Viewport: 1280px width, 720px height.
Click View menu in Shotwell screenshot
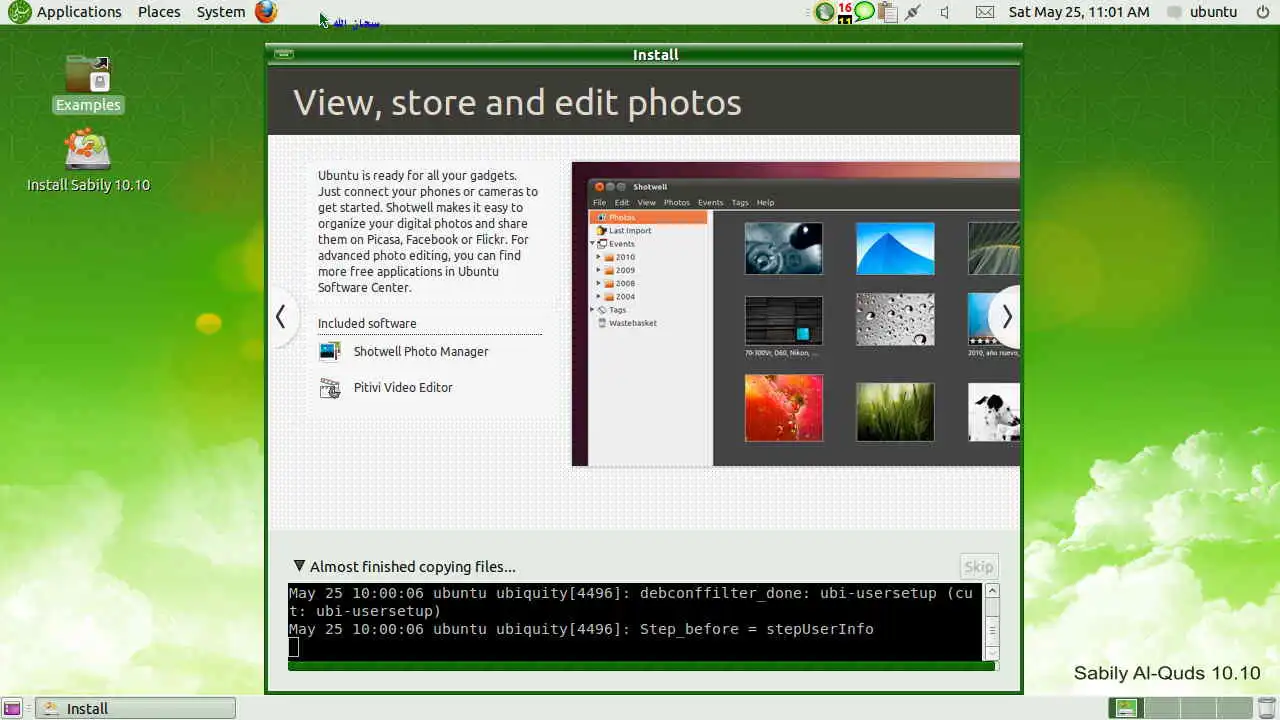pyautogui.click(x=646, y=202)
